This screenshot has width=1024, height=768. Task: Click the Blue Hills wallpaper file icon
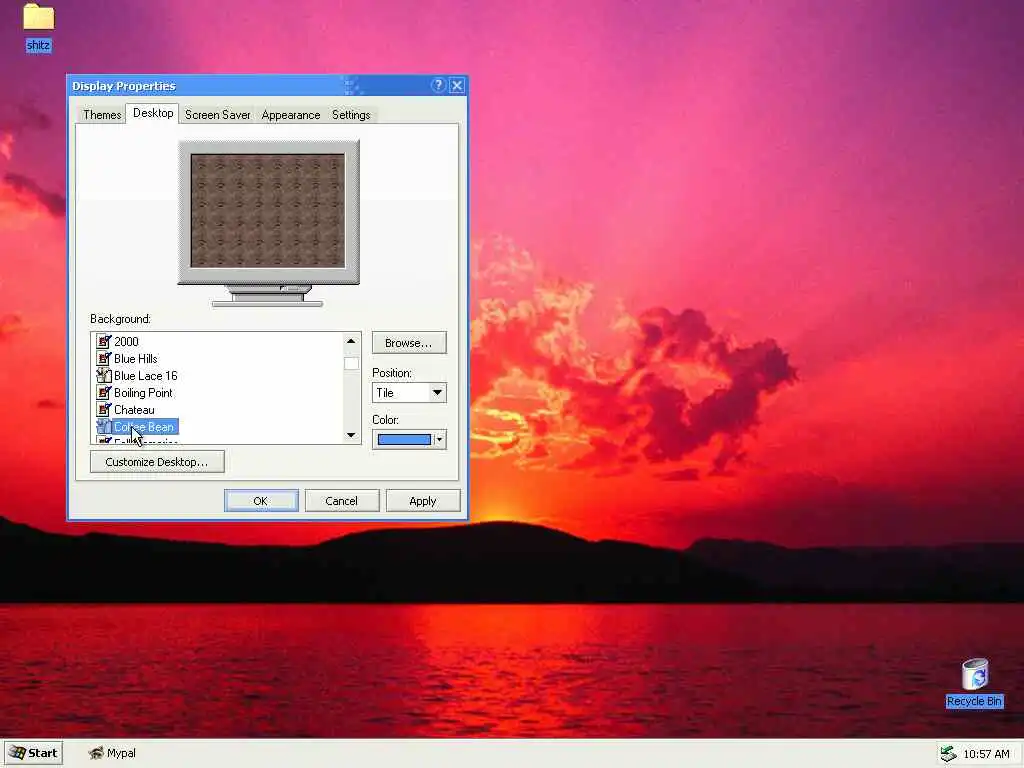click(104, 358)
